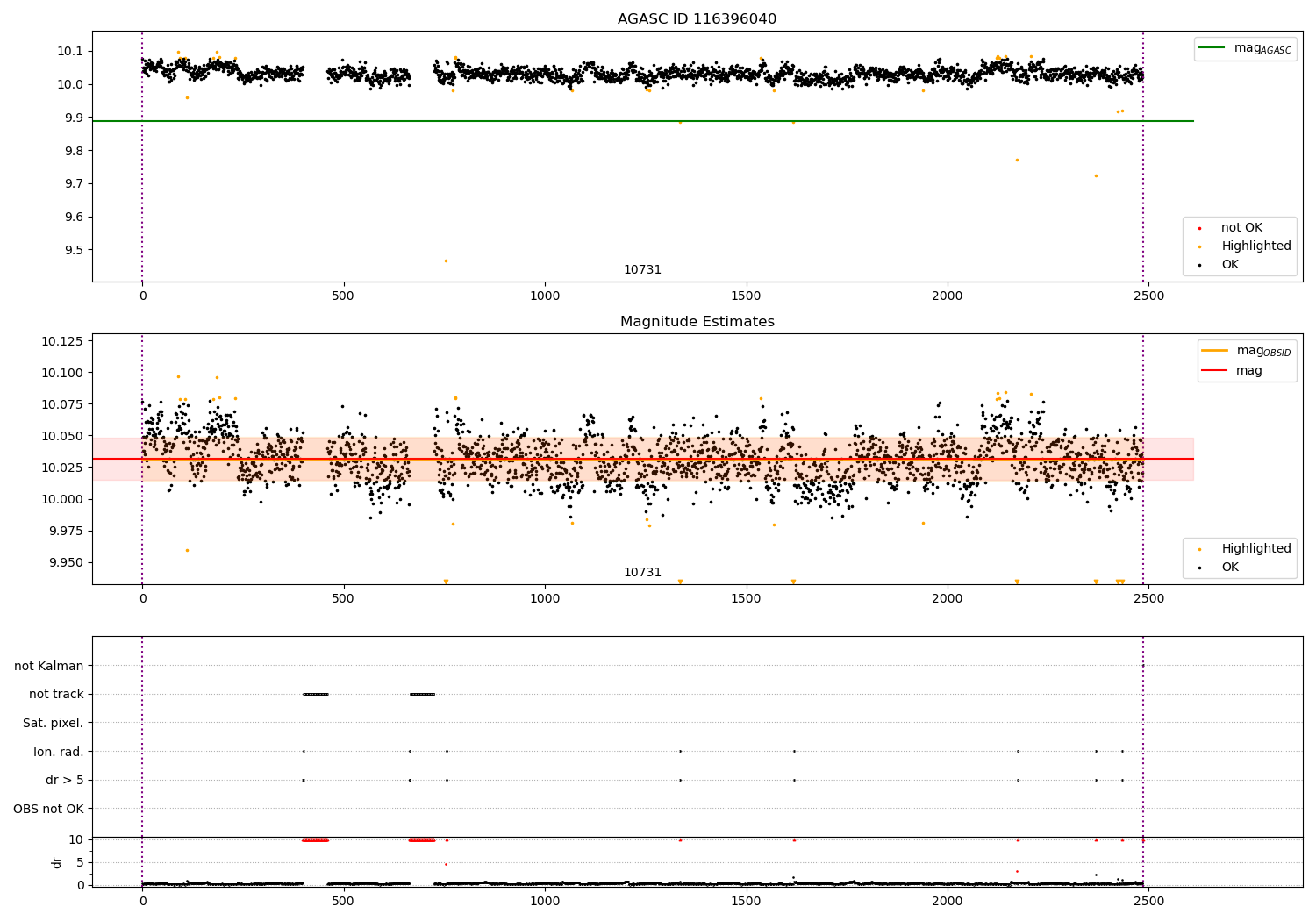Click the mag AGASC legend entry
The width and height of the screenshot is (1316, 921).
click(x=1245, y=48)
